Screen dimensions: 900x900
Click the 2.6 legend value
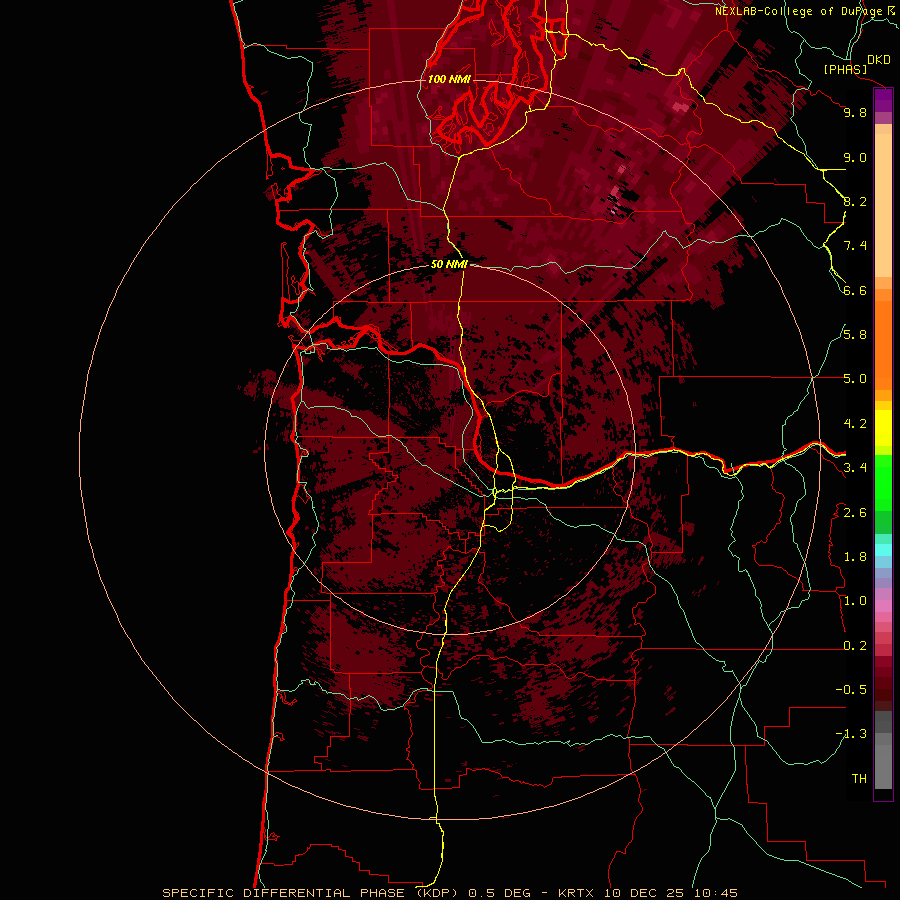[x=855, y=513]
